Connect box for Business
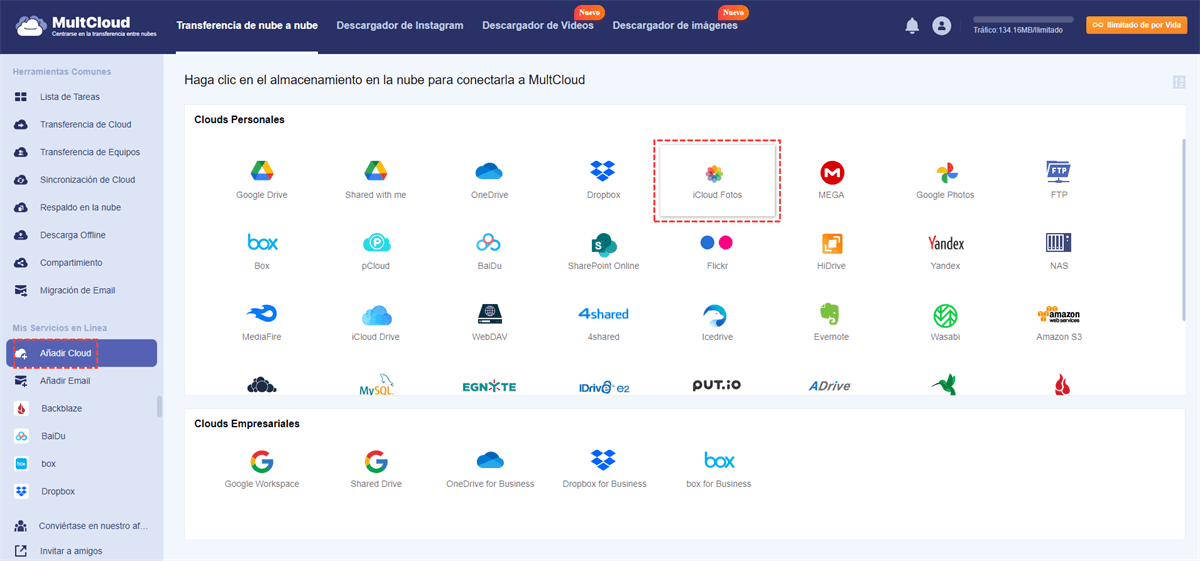 pyautogui.click(x=718, y=469)
